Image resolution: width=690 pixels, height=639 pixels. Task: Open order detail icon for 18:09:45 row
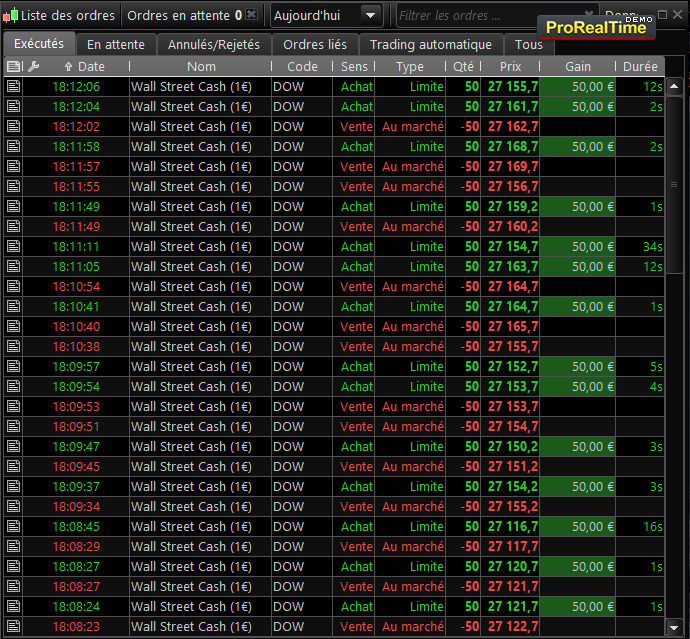[x=14, y=466]
